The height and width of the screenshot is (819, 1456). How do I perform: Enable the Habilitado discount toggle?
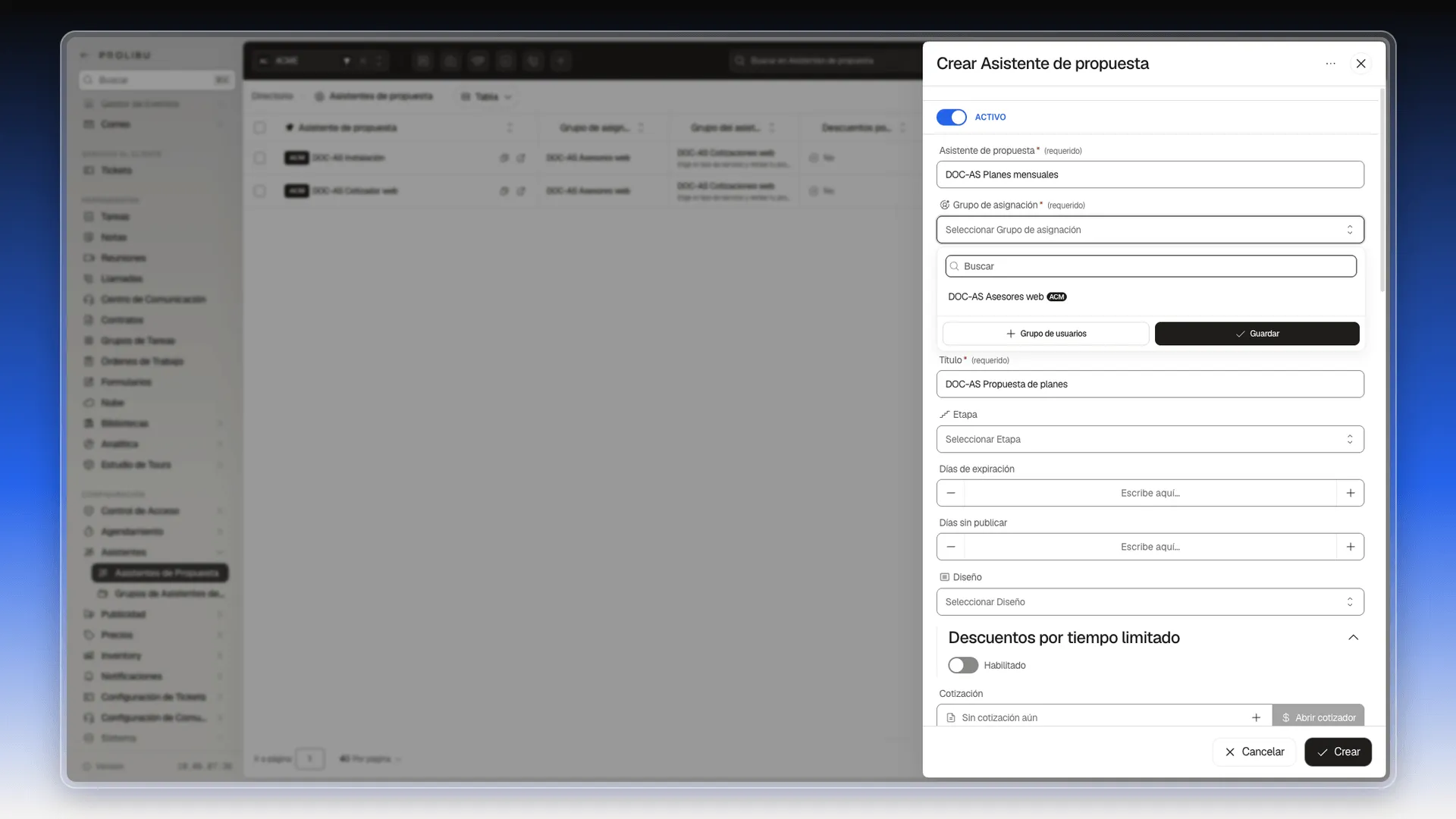pos(963,665)
